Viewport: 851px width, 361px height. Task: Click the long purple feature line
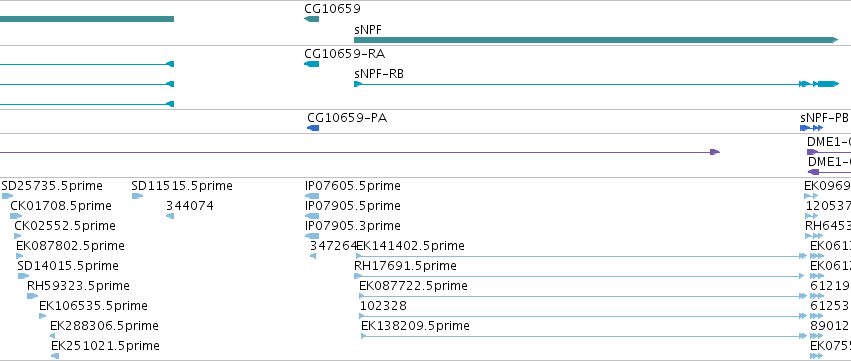click(360, 152)
